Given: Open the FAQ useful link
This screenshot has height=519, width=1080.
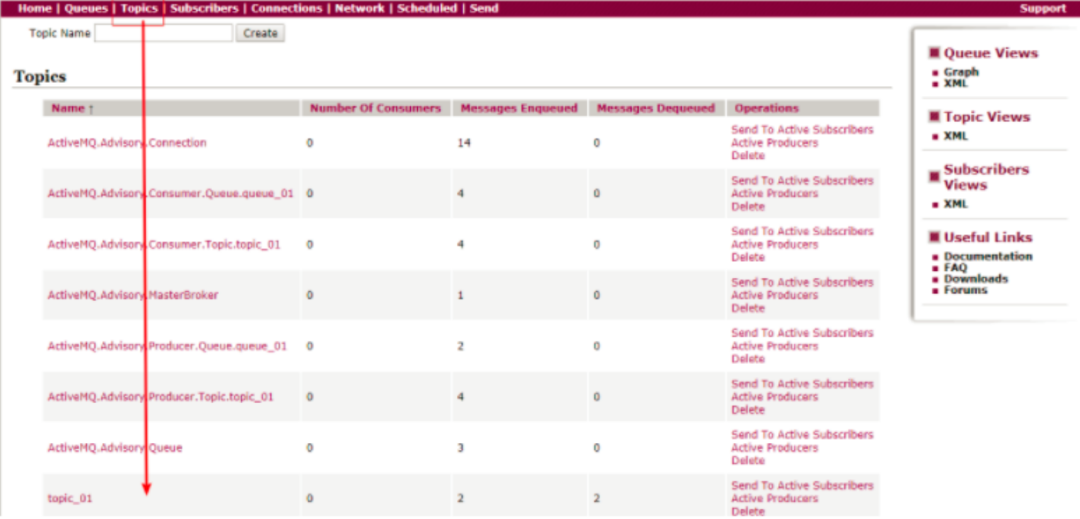Looking at the screenshot, I should (x=955, y=268).
